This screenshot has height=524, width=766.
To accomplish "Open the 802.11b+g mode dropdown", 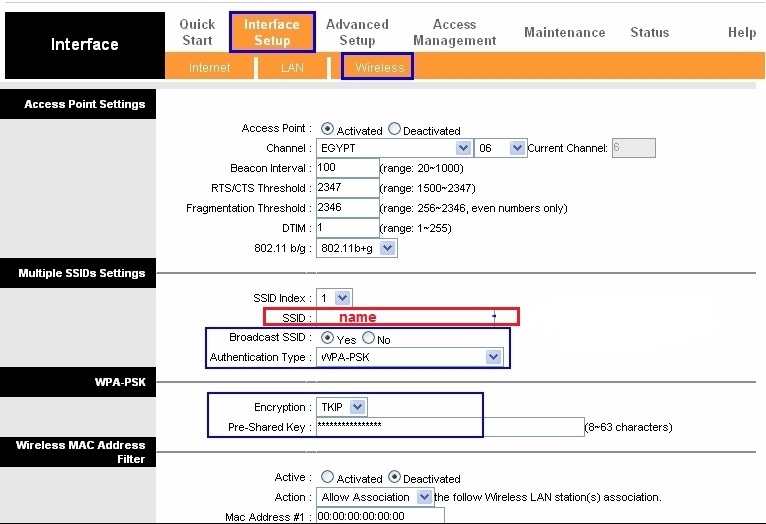I will 357,248.
